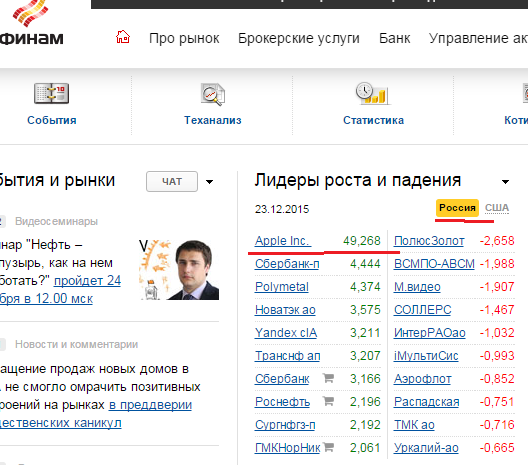Open the Теханализ section link
Viewport: 528px width, 465px height.
213,120
